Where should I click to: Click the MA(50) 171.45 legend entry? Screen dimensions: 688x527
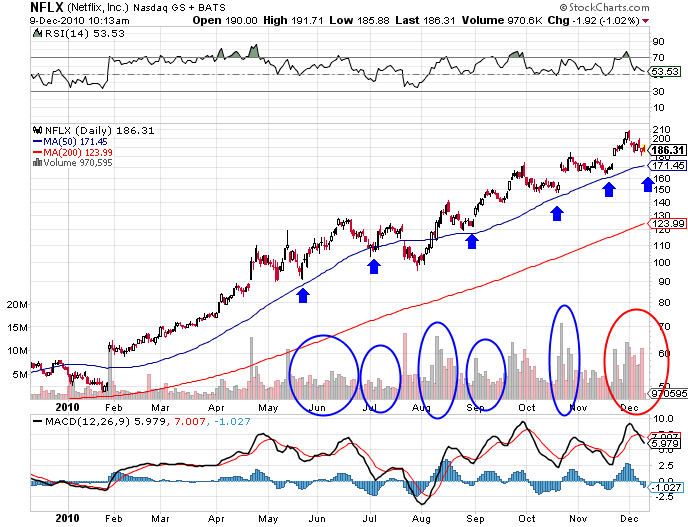(x=72, y=142)
